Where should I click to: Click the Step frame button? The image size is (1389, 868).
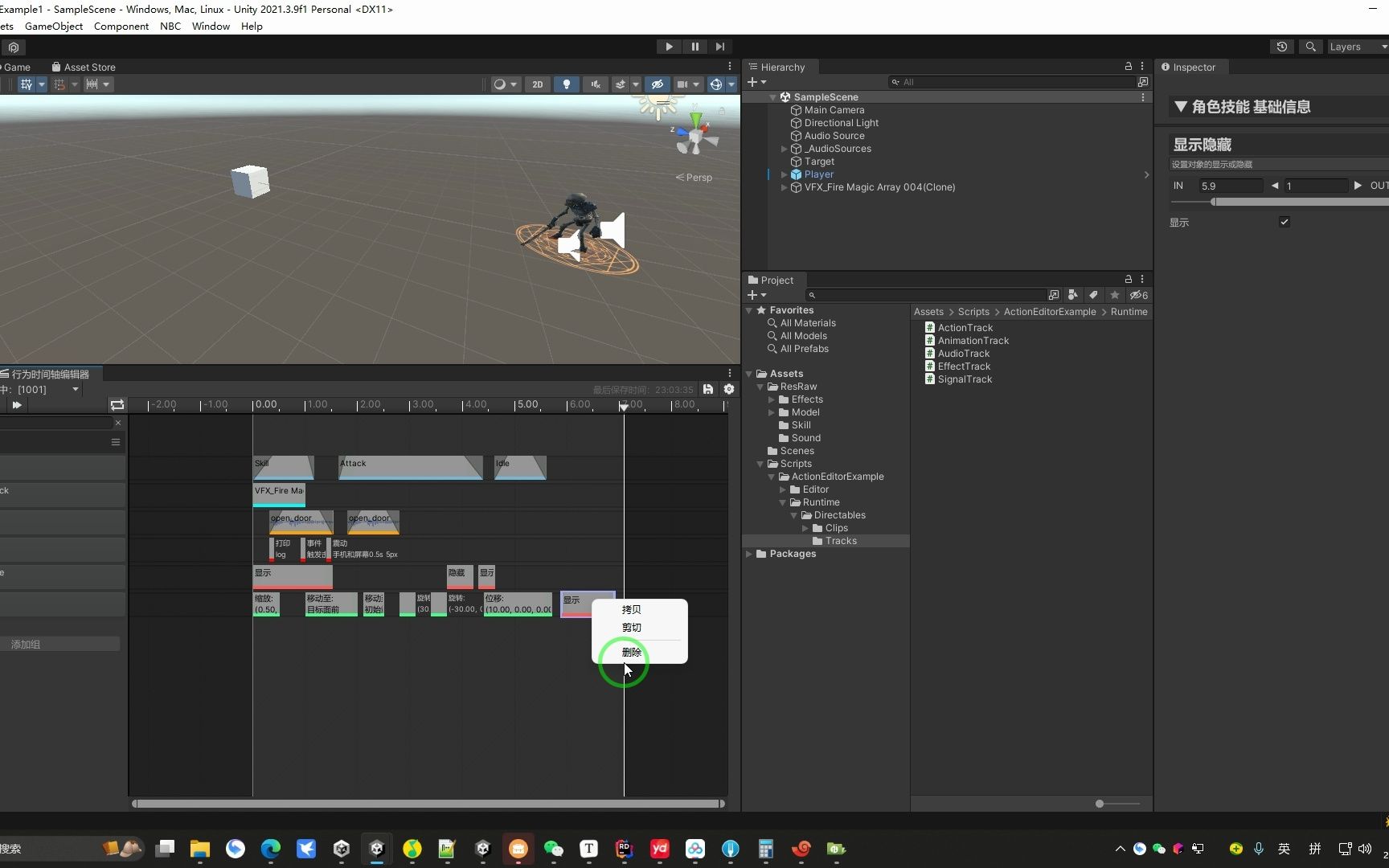720,47
